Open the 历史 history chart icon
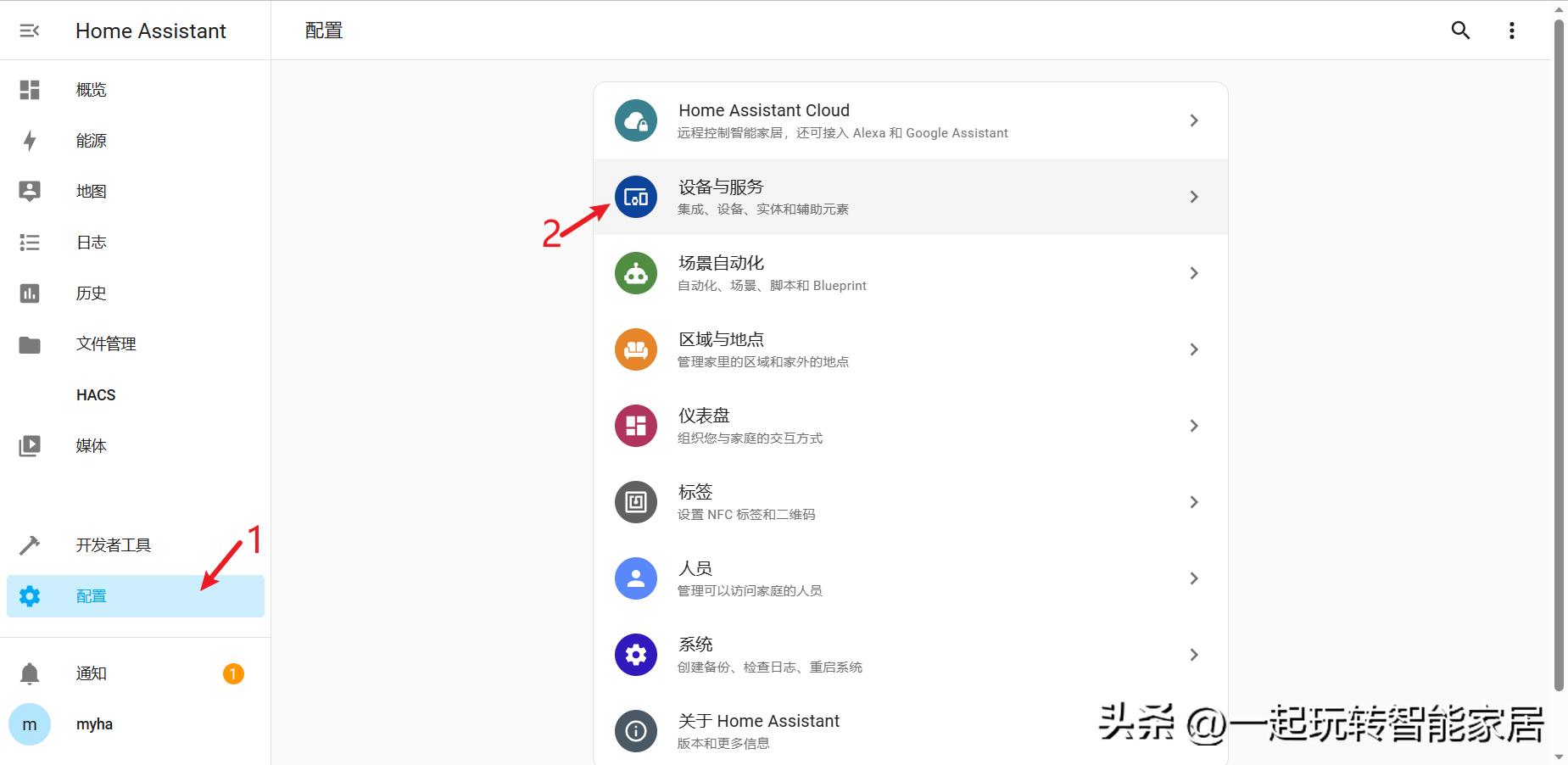 tap(30, 293)
